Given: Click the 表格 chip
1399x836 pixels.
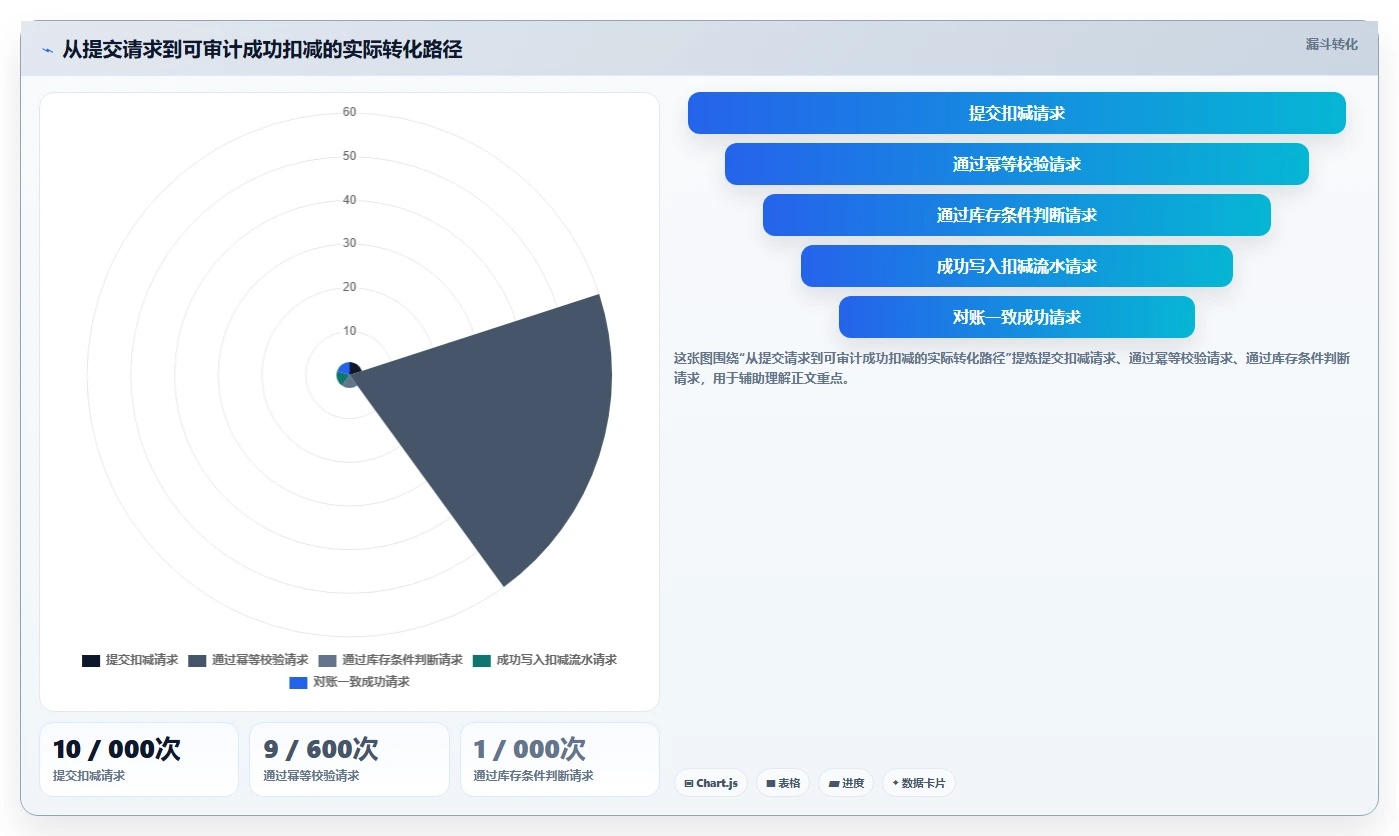Looking at the screenshot, I should [783, 783].
